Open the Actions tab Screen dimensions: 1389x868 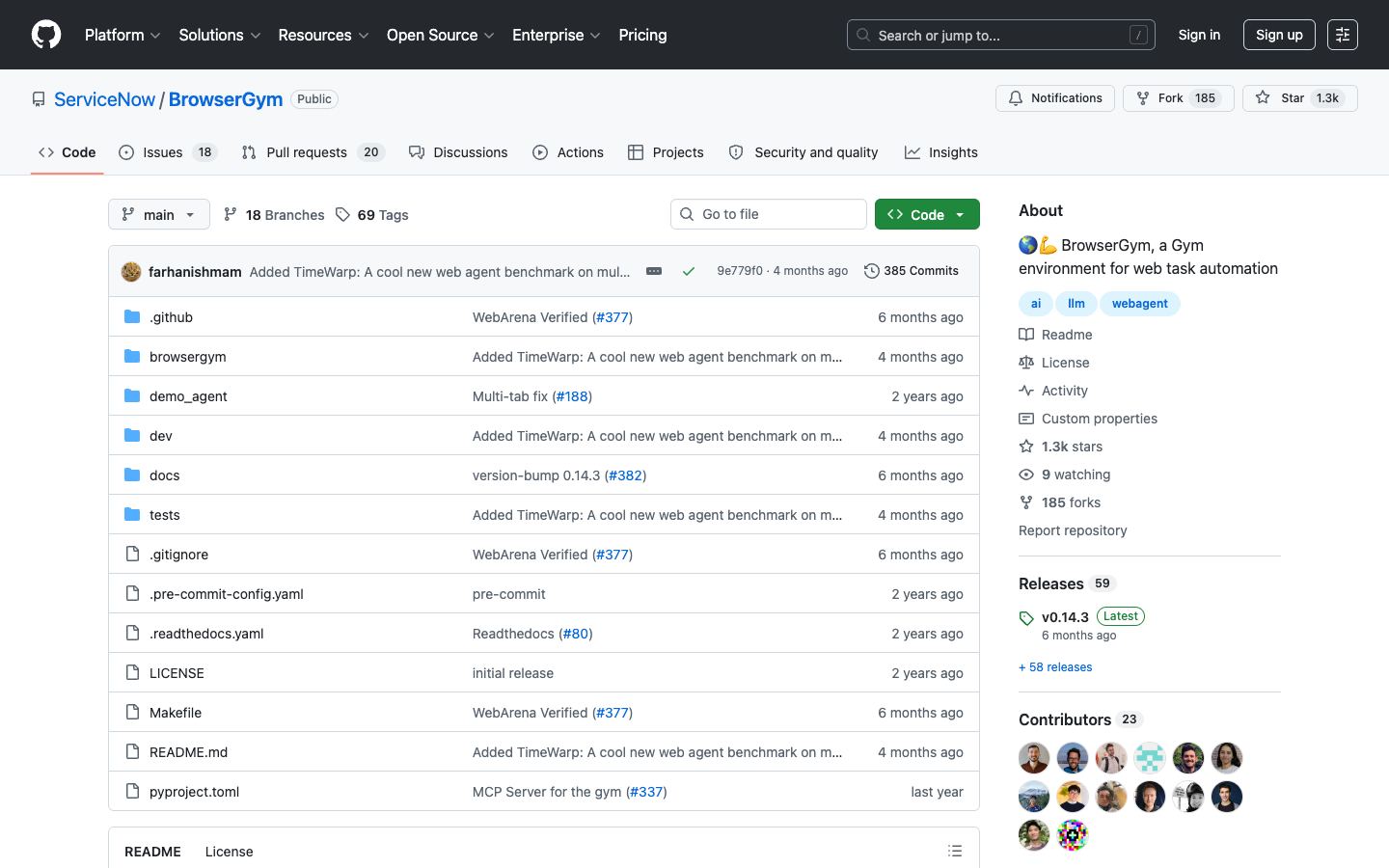click(568, 152)
